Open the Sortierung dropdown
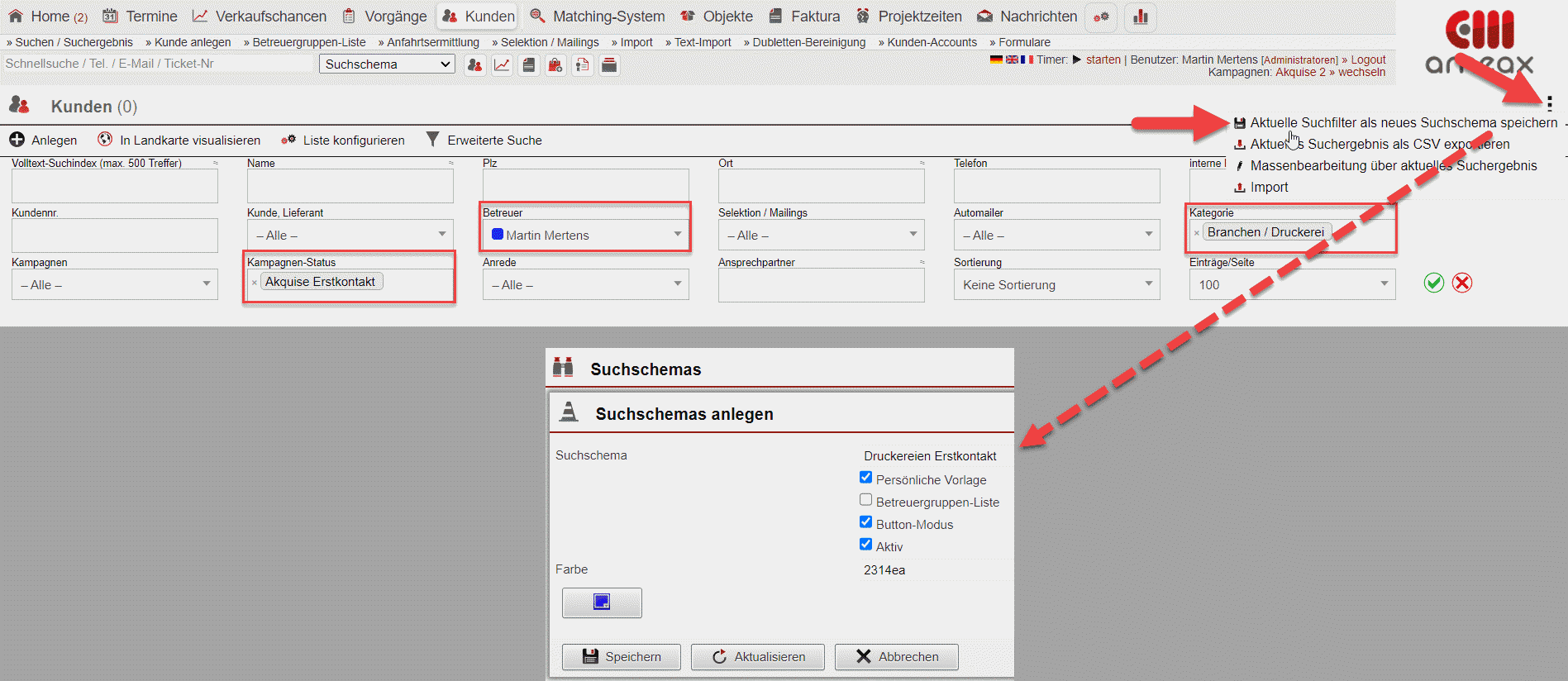This screenshot has height=681, width=1568. click(x=1056, y=285)
